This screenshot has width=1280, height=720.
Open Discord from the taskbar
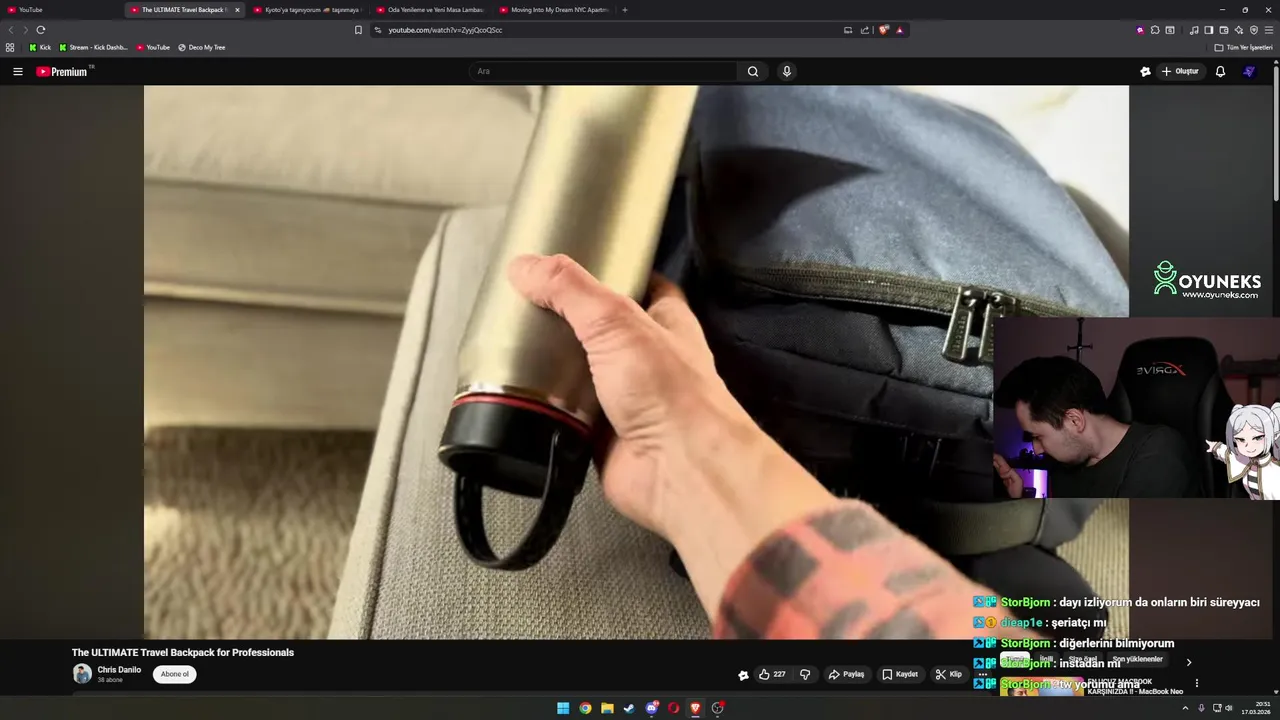(x=652, y=708)
